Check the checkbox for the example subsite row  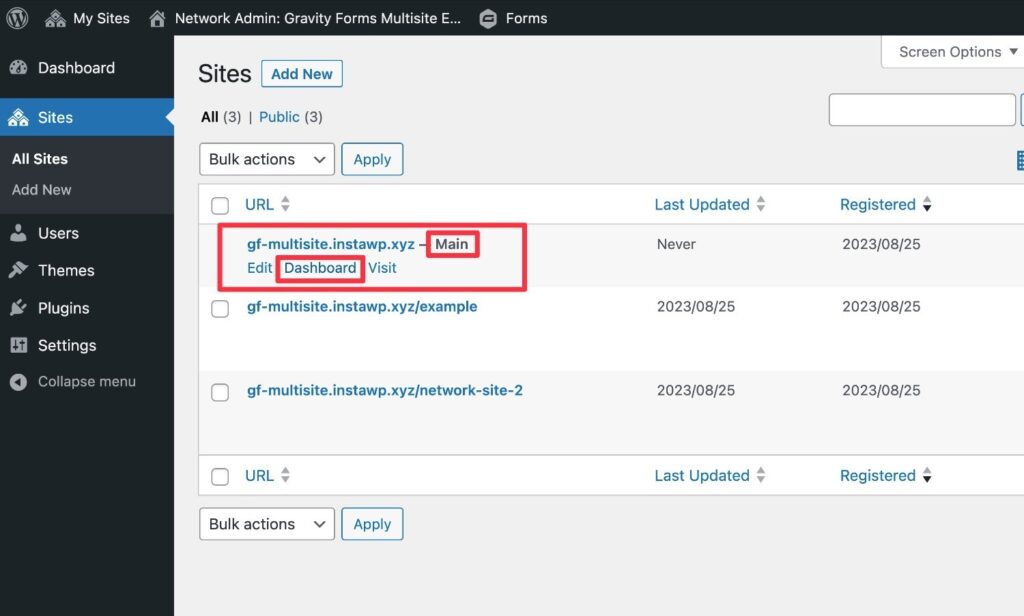pyautogui.click(x=220, y=309)
